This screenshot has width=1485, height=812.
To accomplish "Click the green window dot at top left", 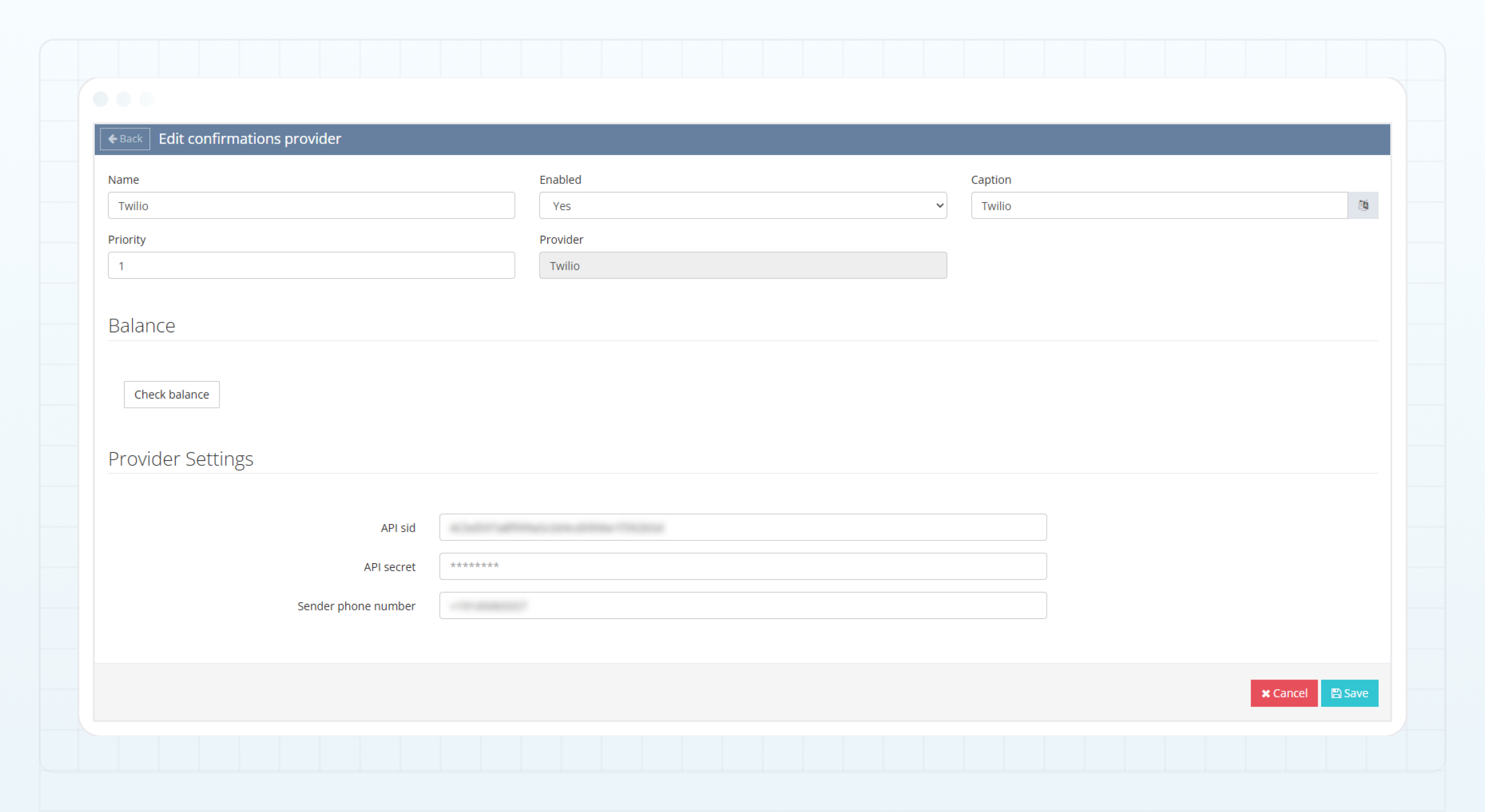I will tap(147, 99).
